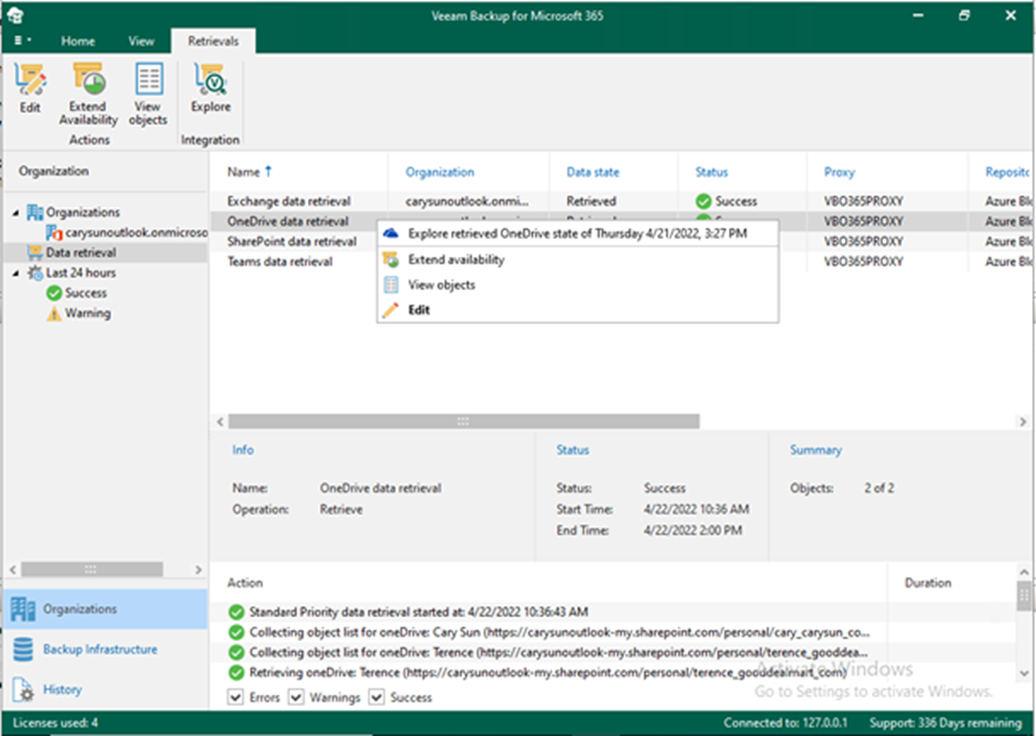
Task: Toggle the Warnings filter checkbox
Action: click(x=295, y=697)
